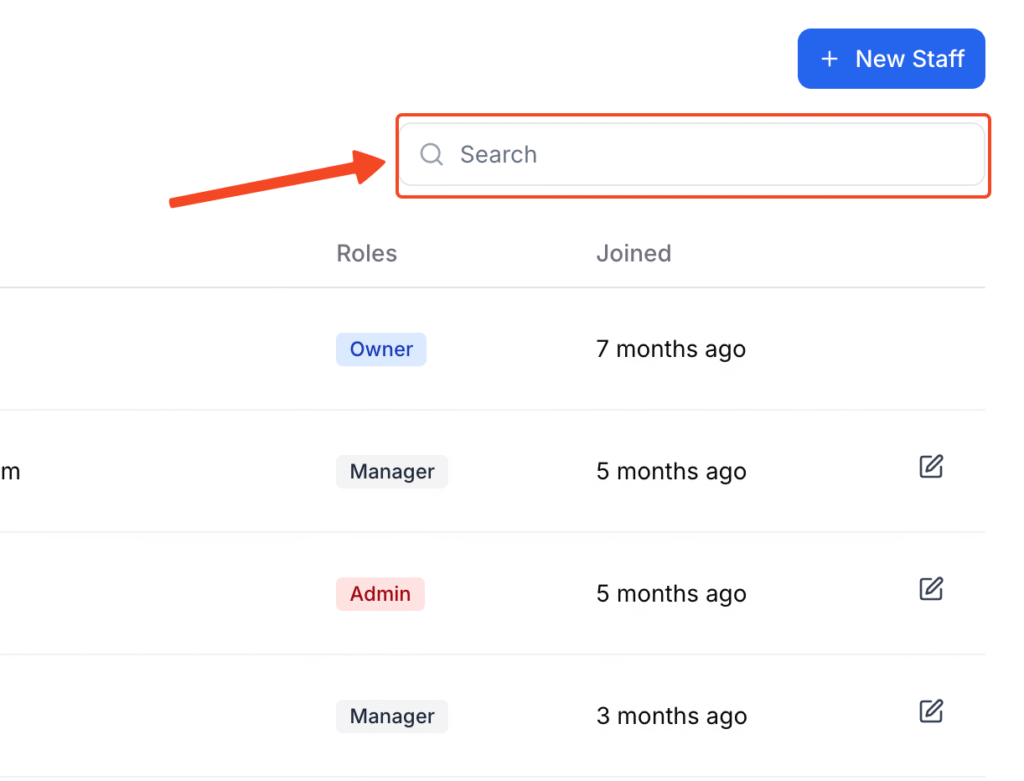Click the New Staff button

(891, 59)
